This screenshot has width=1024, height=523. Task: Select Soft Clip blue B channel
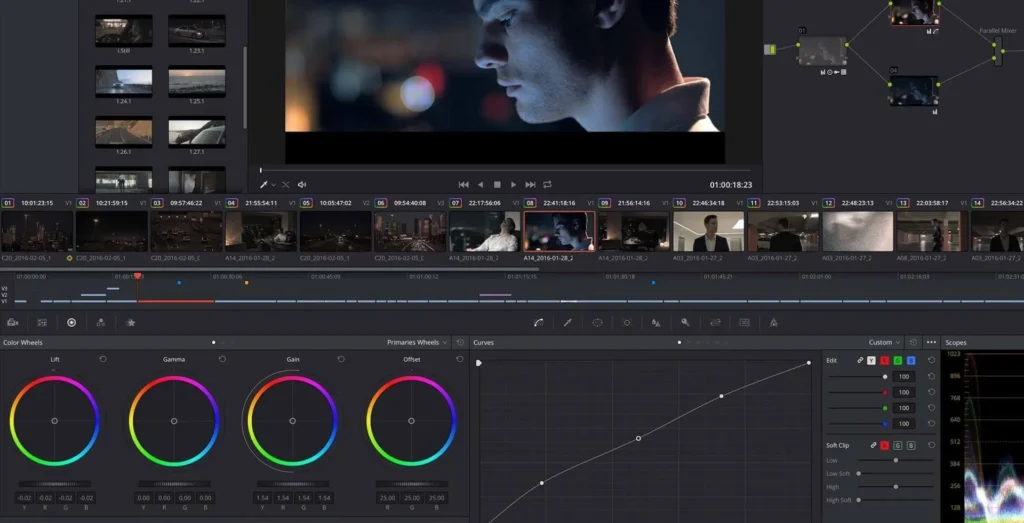[911, 445]
